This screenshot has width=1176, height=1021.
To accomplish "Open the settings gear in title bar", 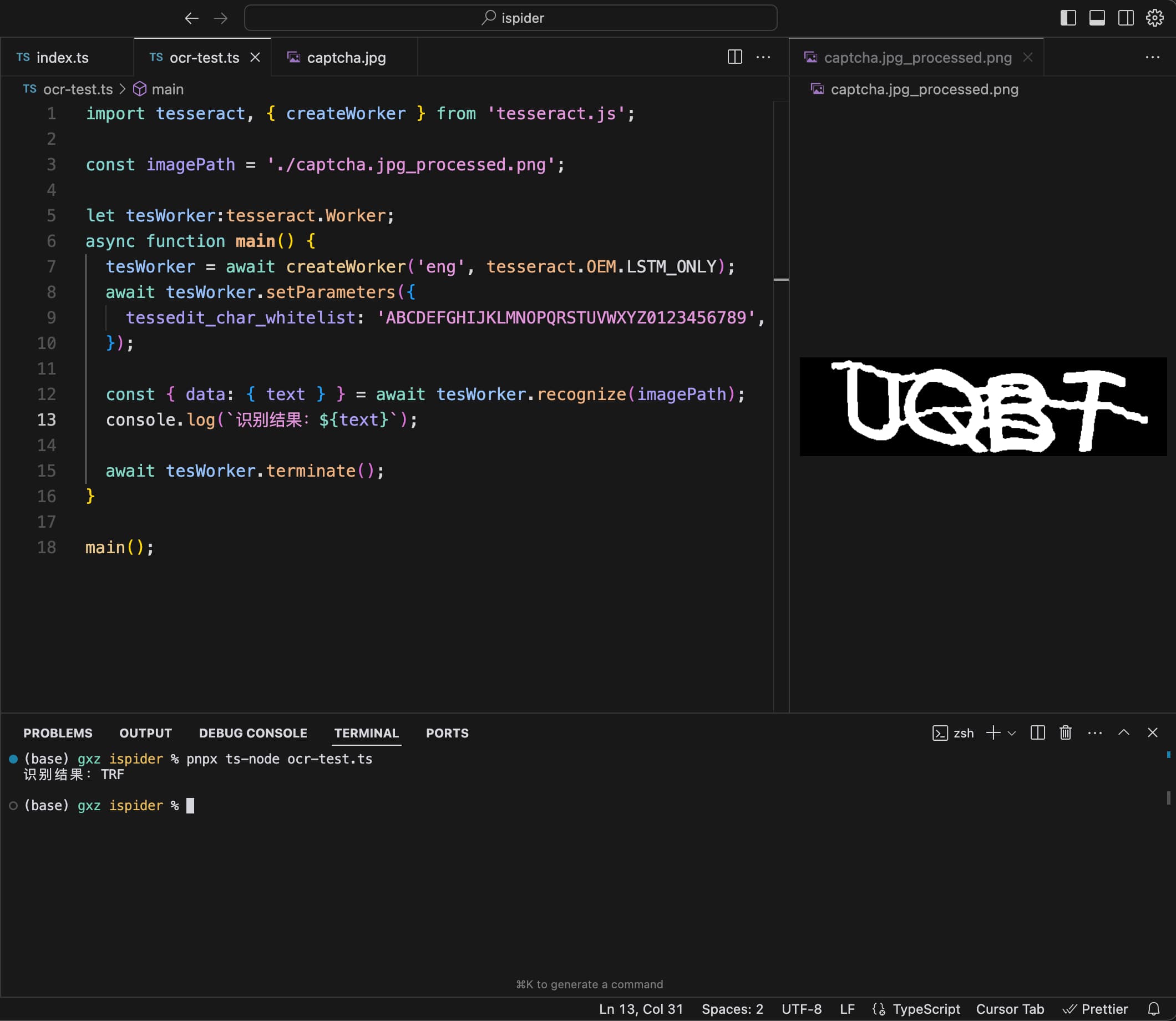I will (x=1154, y=18).
